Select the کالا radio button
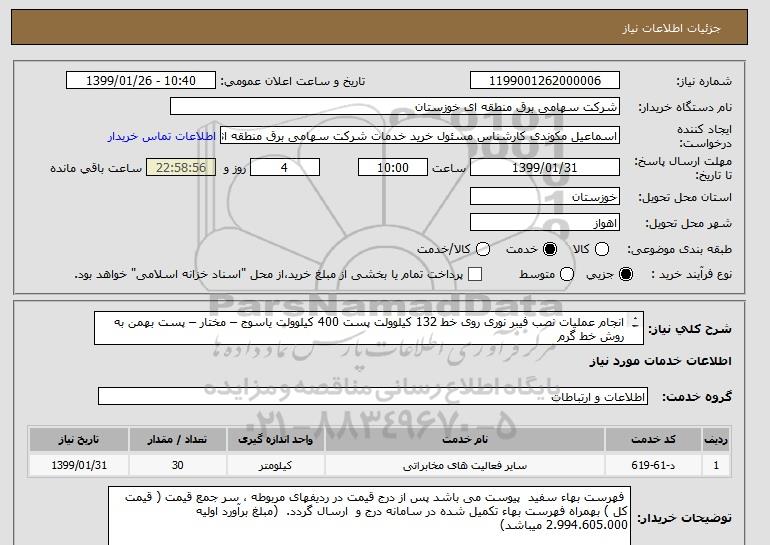This screenshot has height=545, width=770. click(x=602, y=249)
